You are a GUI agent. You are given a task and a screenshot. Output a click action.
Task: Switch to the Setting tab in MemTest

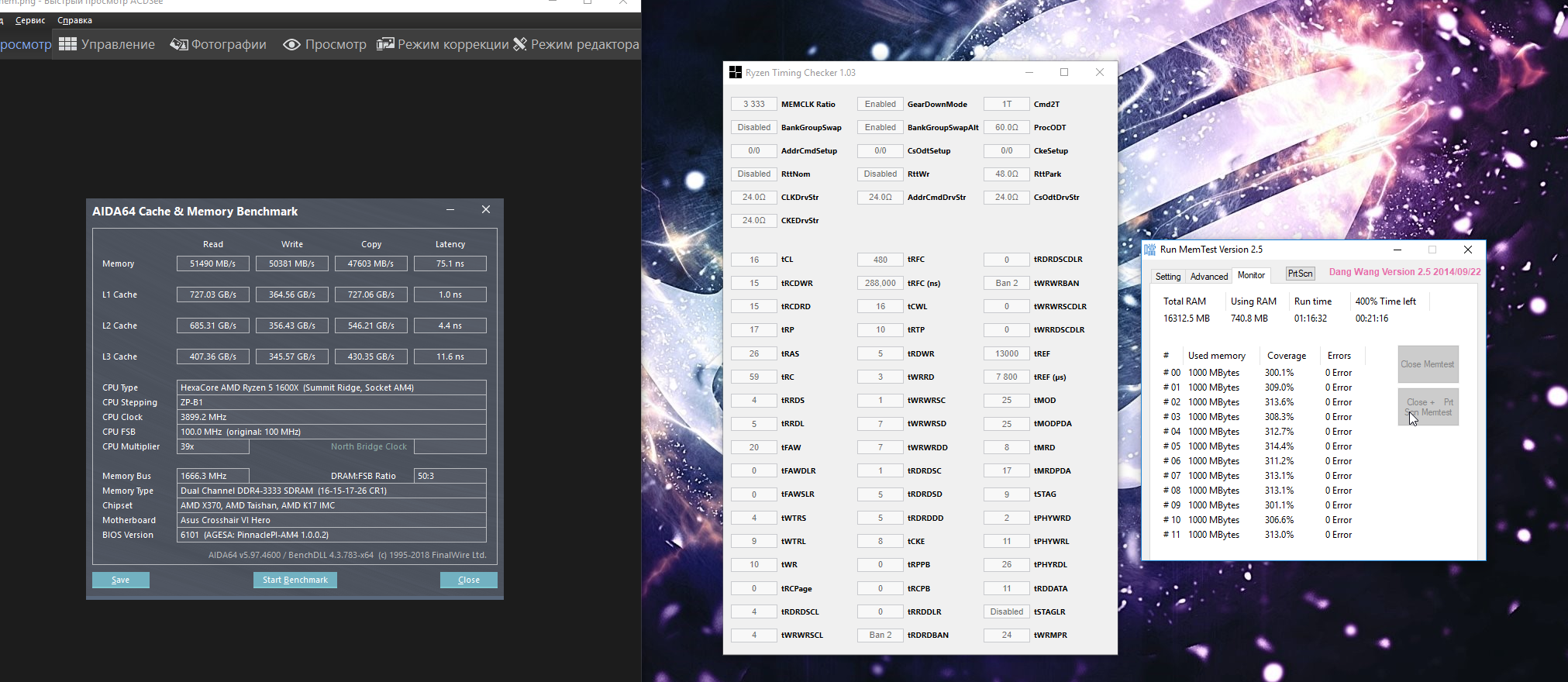pos(1168,277)
